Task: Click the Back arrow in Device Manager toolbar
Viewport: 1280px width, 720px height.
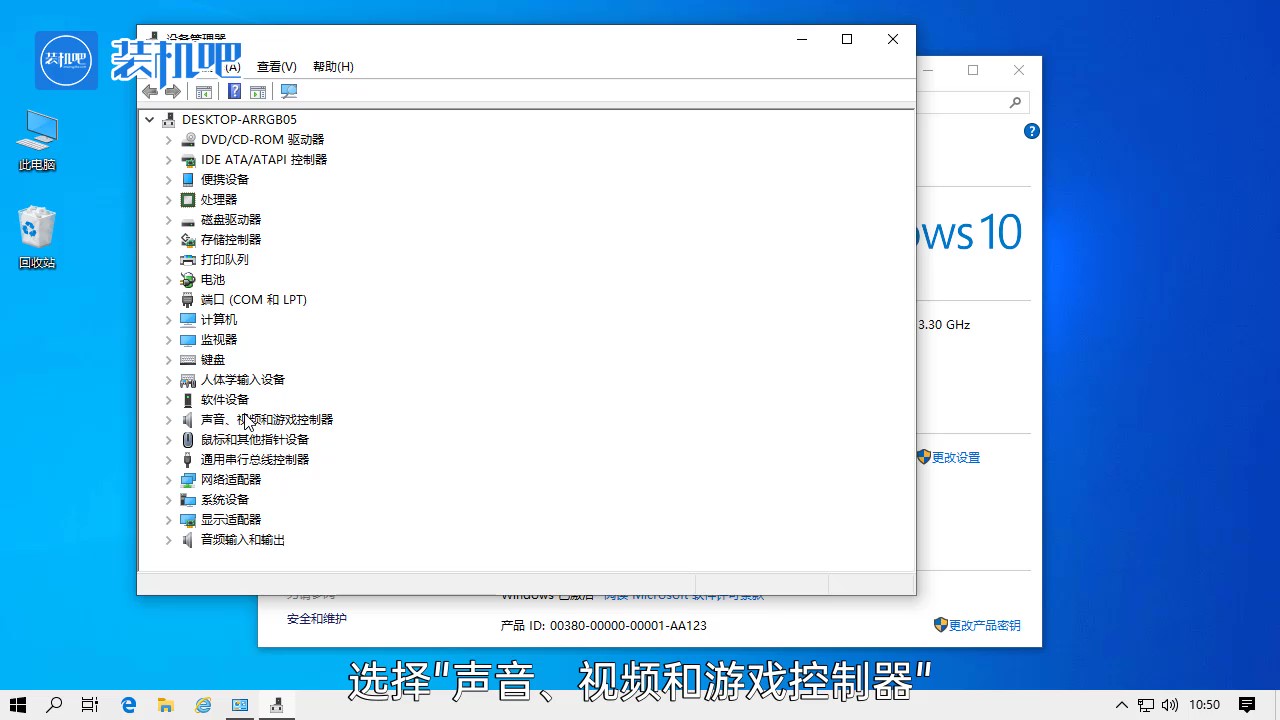Action: 150,92
